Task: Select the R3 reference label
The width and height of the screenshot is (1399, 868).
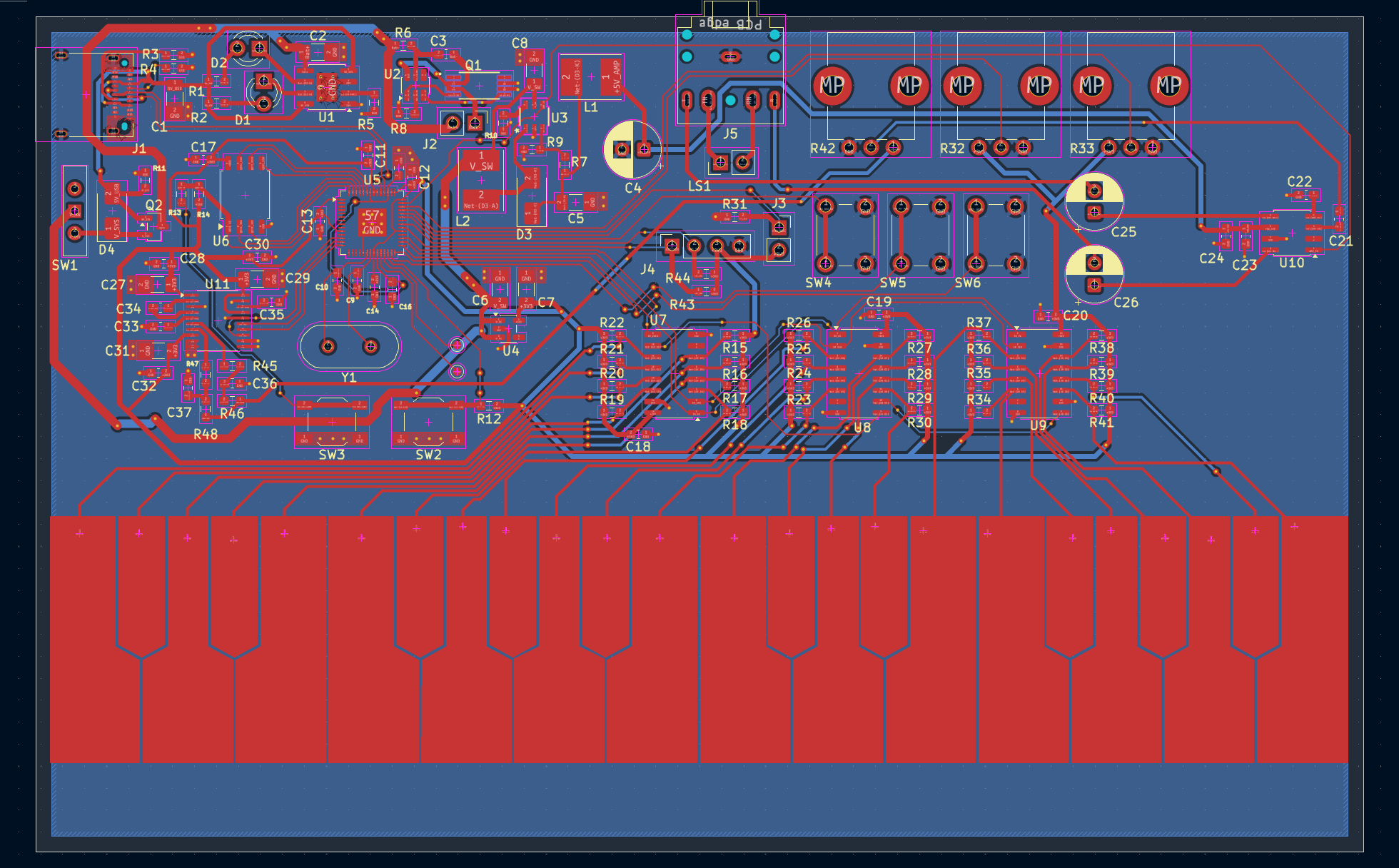Action: [150, 54]
